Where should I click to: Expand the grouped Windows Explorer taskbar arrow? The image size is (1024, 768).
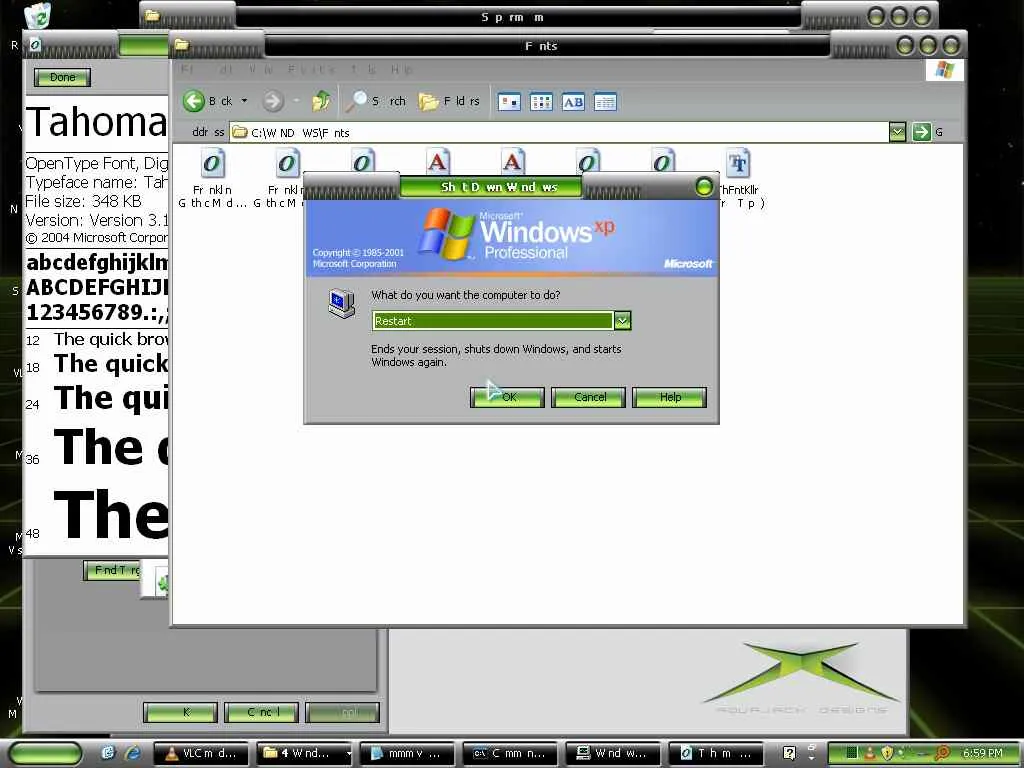[349, 754]
